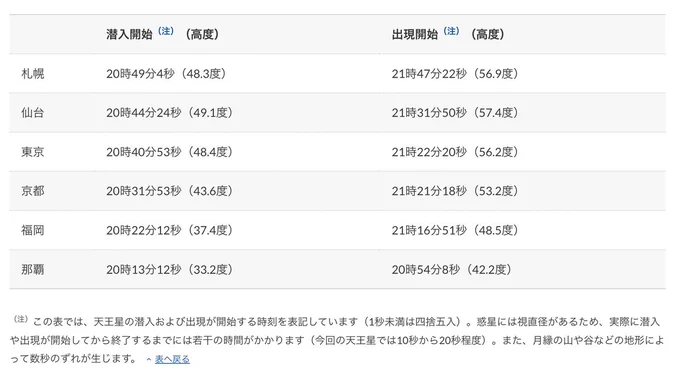Select the 福岡 row label
This screenshot has height=375, width=680.
pos(33,230)
